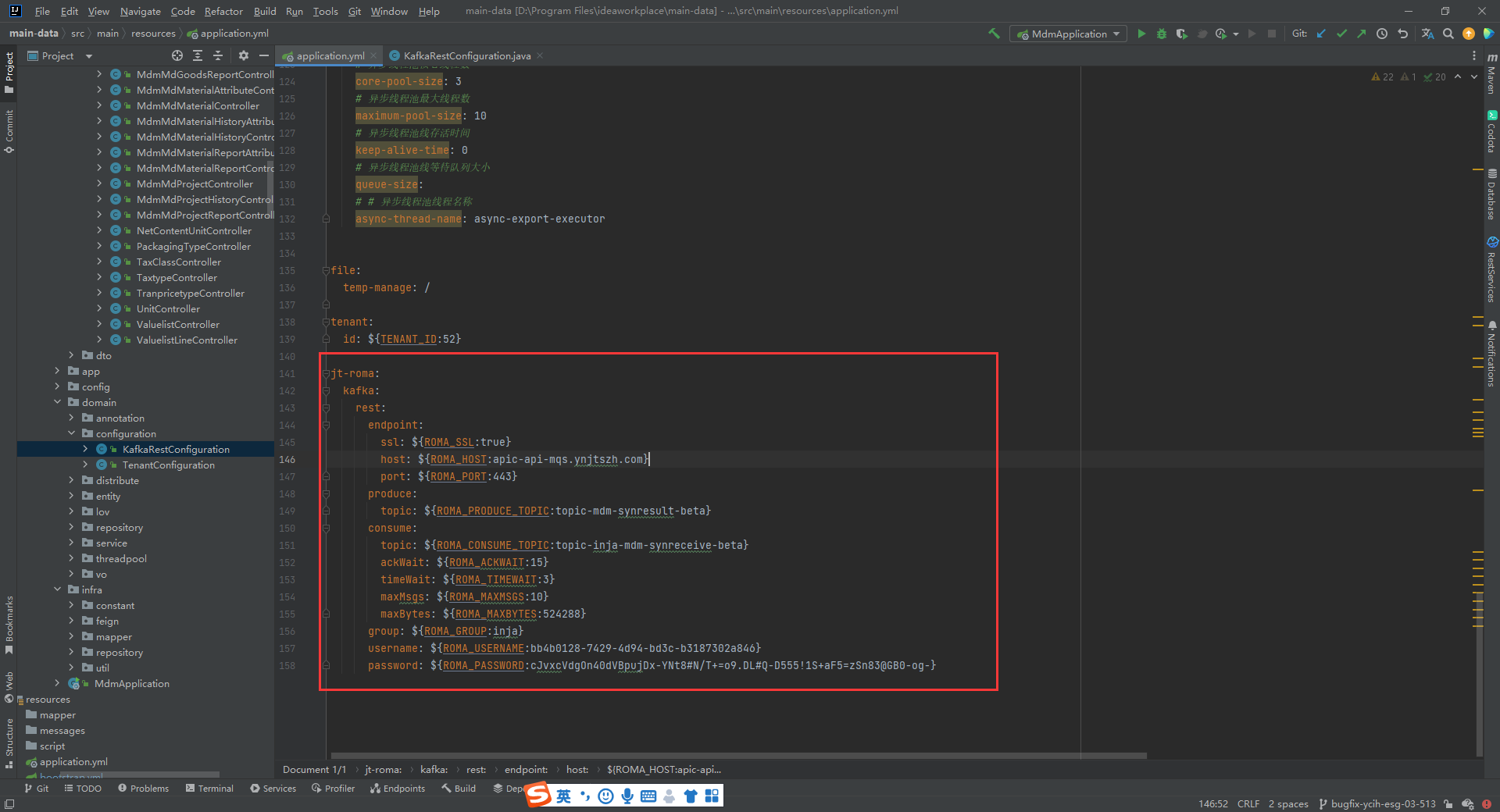Close the KafkaRestConfiguration.java tab

pyautogui.click(x=540, y=55)
